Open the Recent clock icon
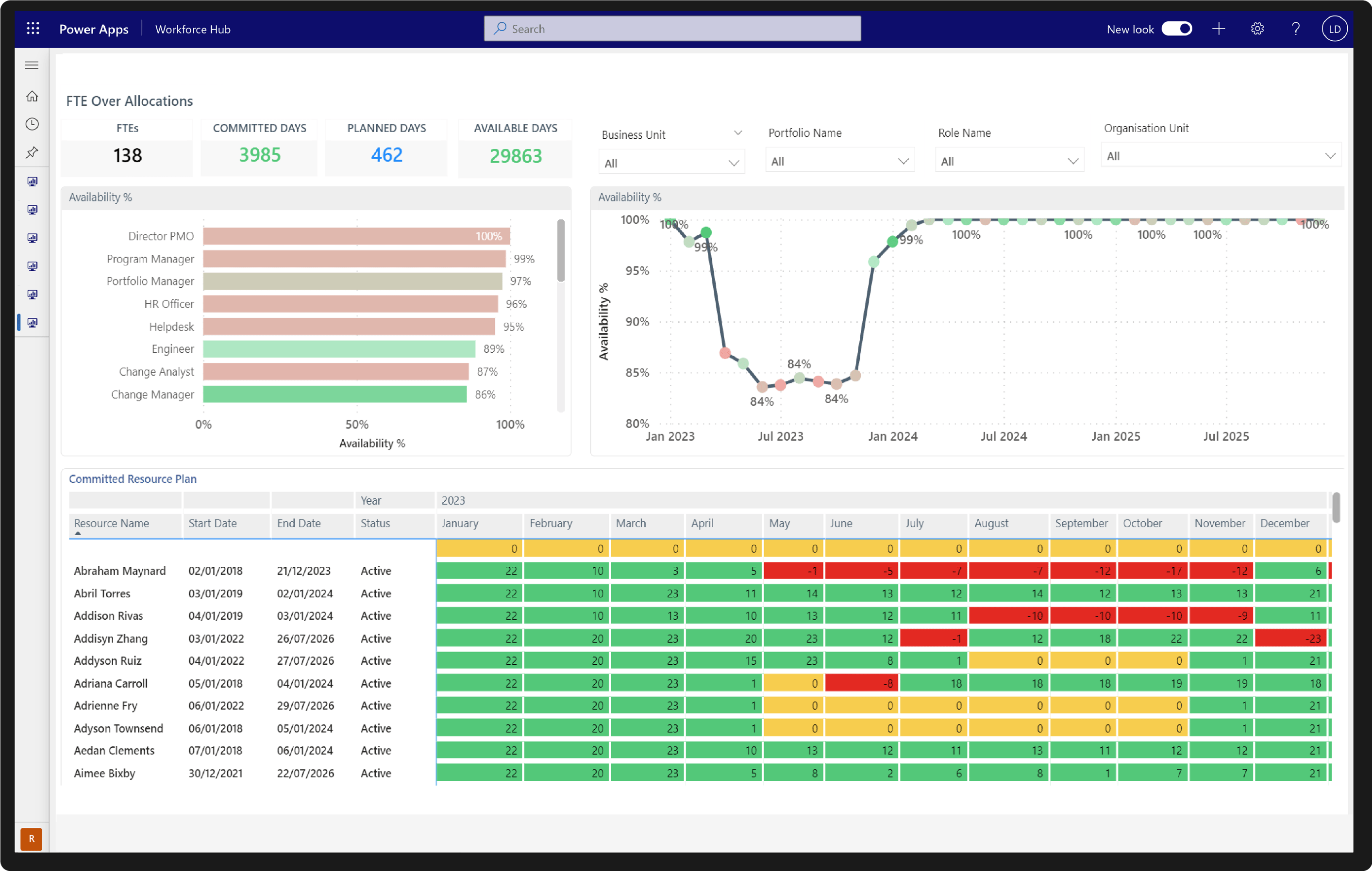Viewport: 1372px width, 871px height. point(33,124)
